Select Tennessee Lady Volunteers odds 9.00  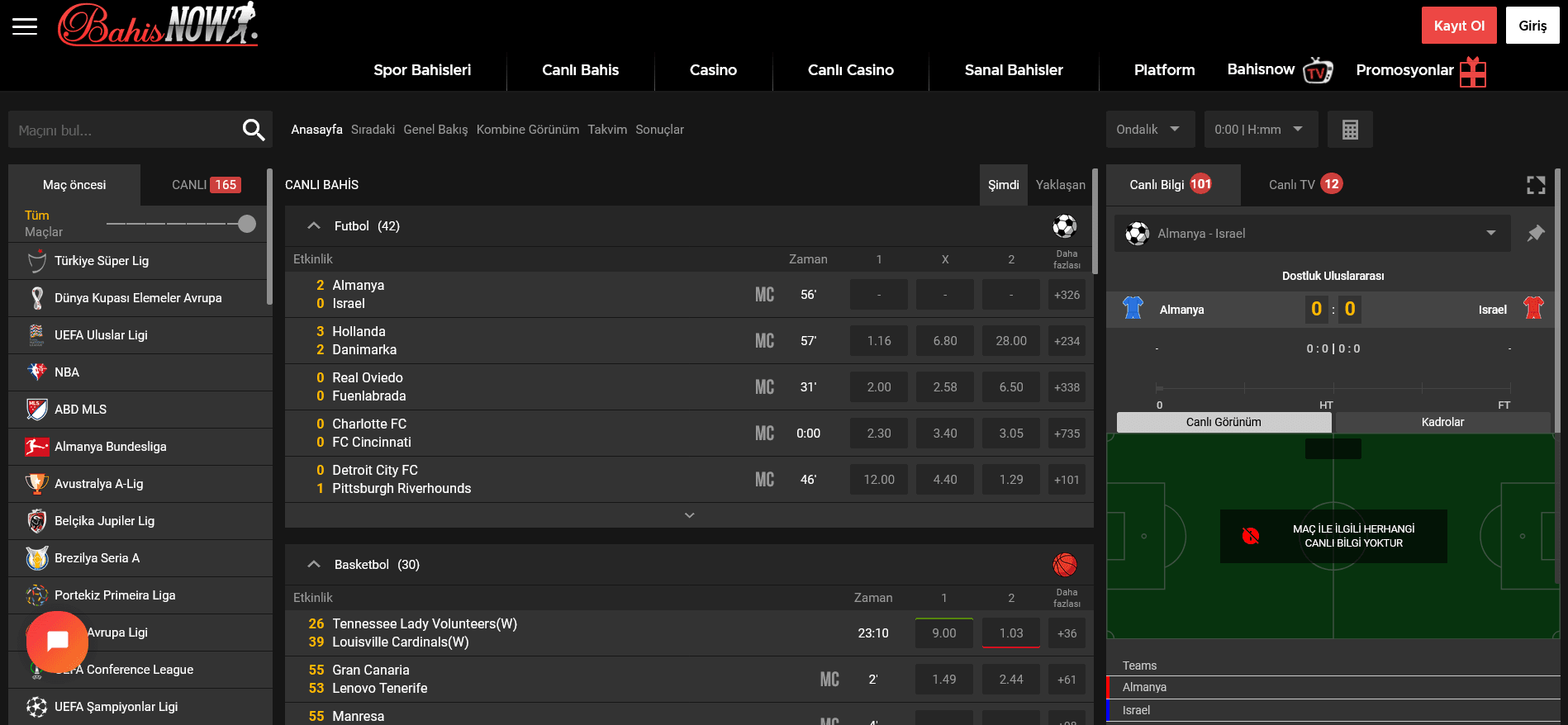(944, 633)
